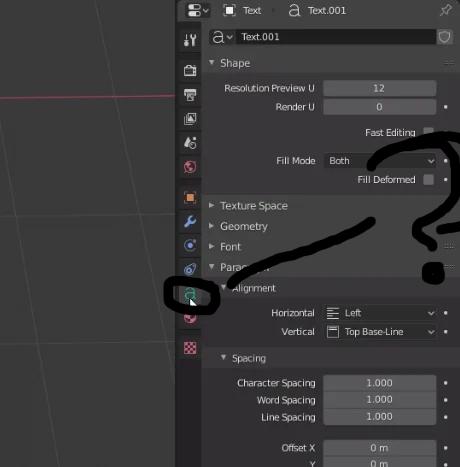
Task: Open the editor type menu in header
Action: click(198, 10)
